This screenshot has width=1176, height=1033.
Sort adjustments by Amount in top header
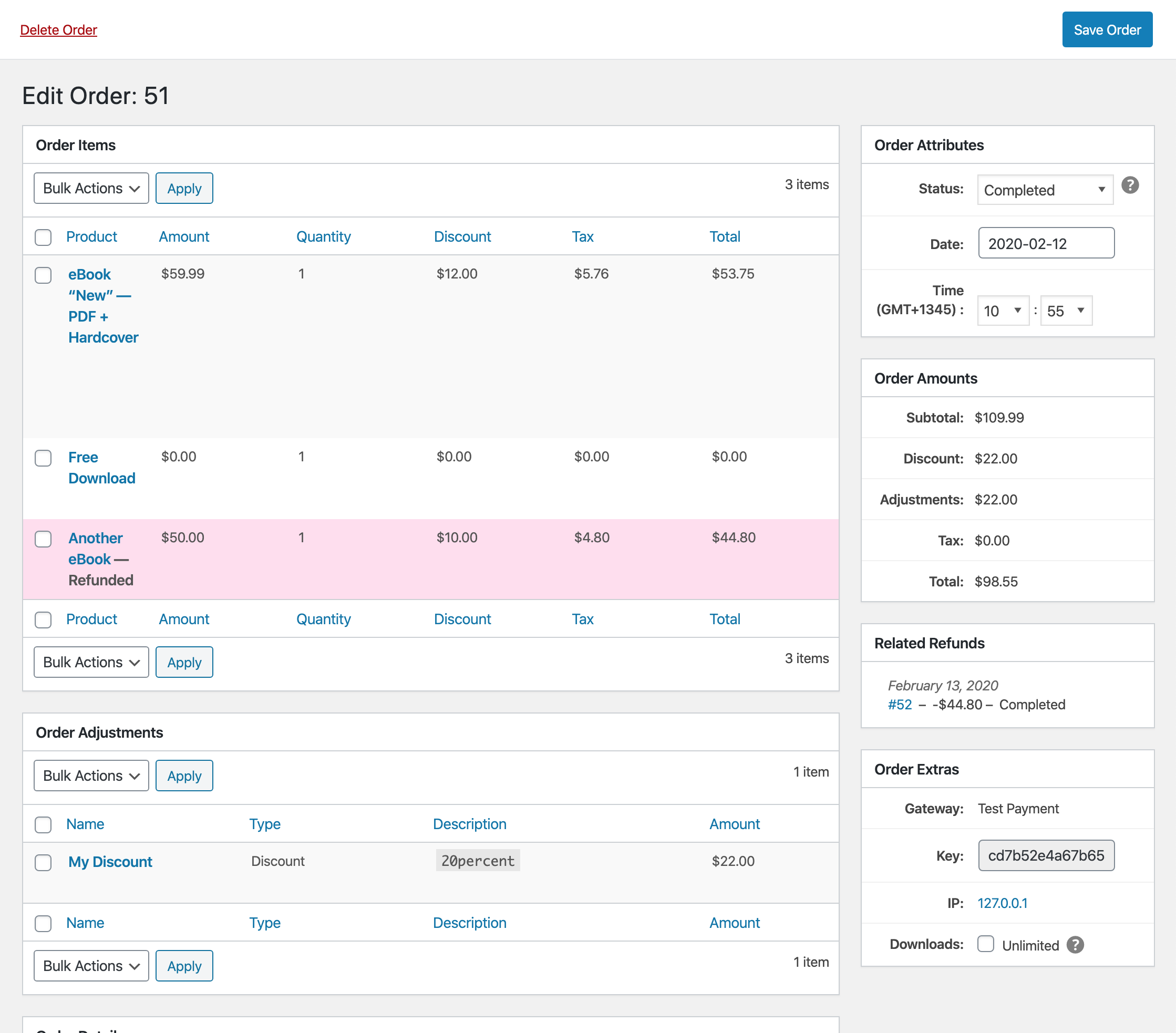(x=735, y=824)
